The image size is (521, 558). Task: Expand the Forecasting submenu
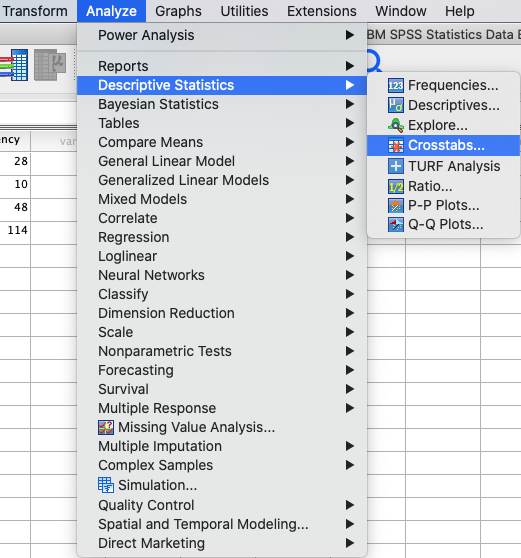click(x=222, y=370)
